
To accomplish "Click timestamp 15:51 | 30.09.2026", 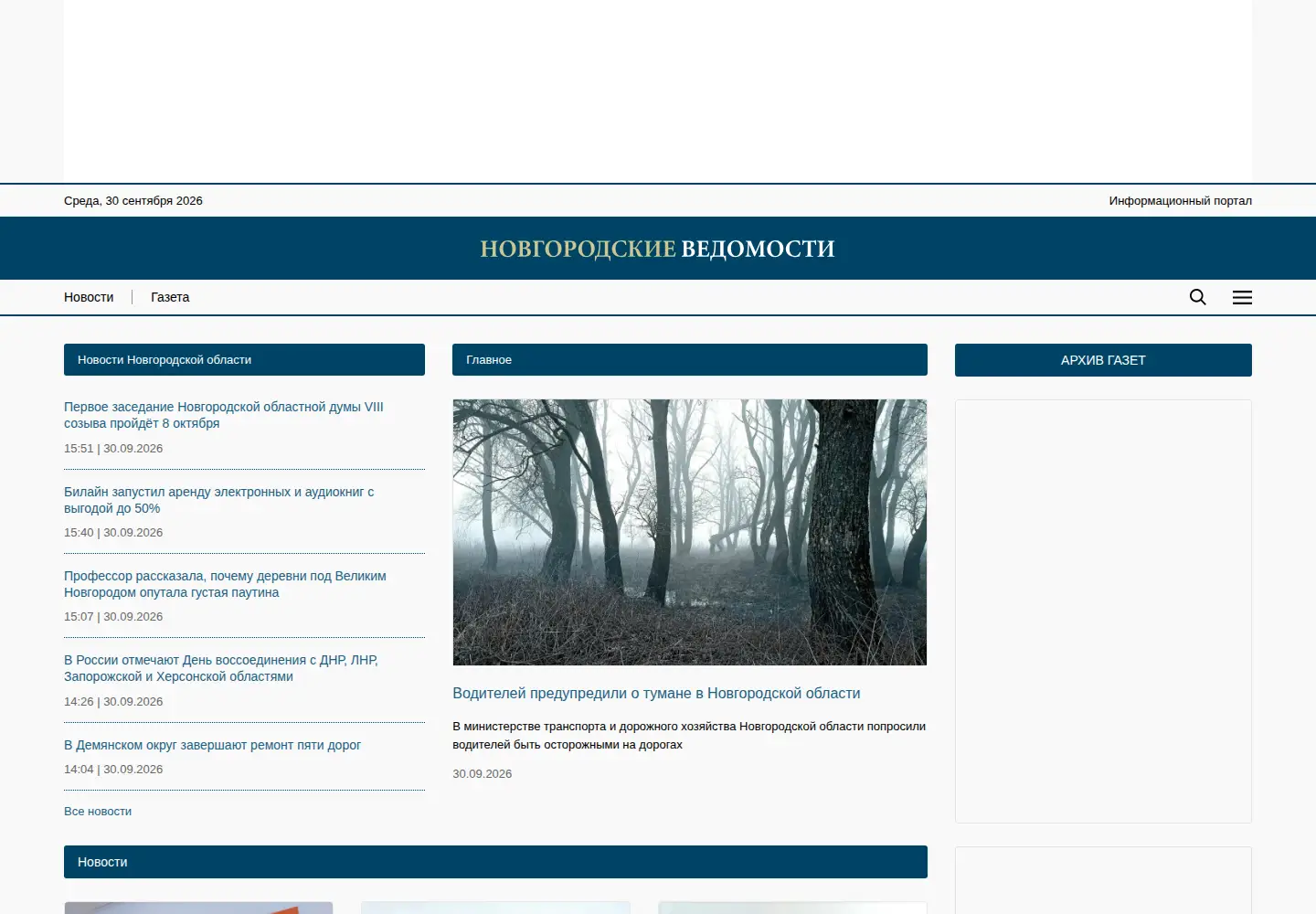I will (113, 449).
